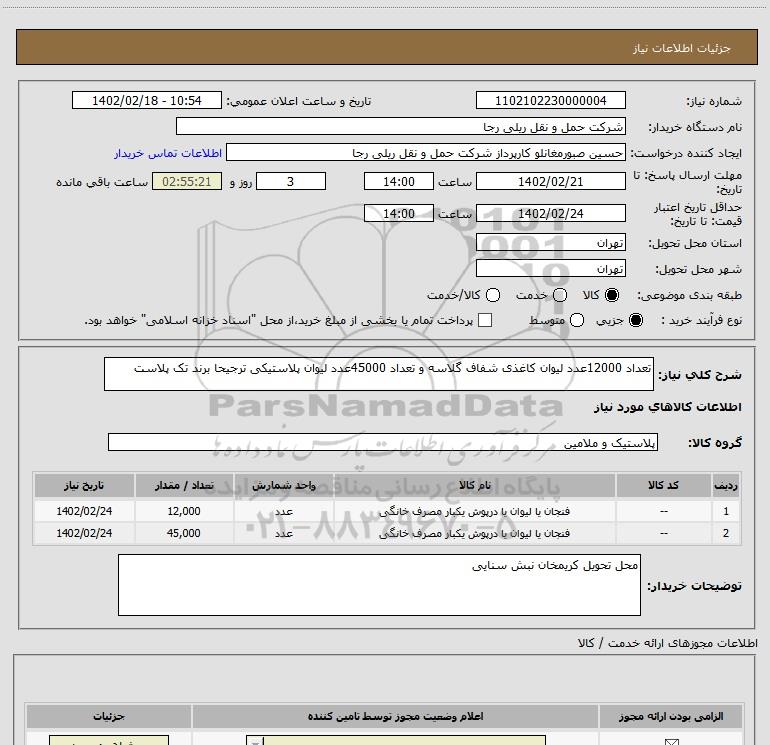Click the quantity cell 45,000

184,533
